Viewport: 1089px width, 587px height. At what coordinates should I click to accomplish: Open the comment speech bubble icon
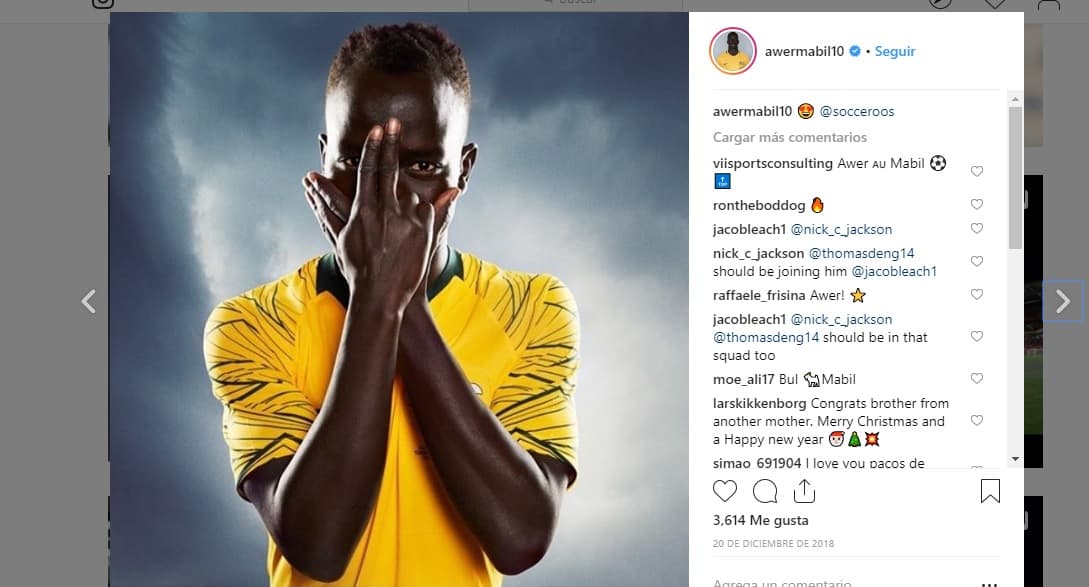pyautogui.click(x=765, y=491)
